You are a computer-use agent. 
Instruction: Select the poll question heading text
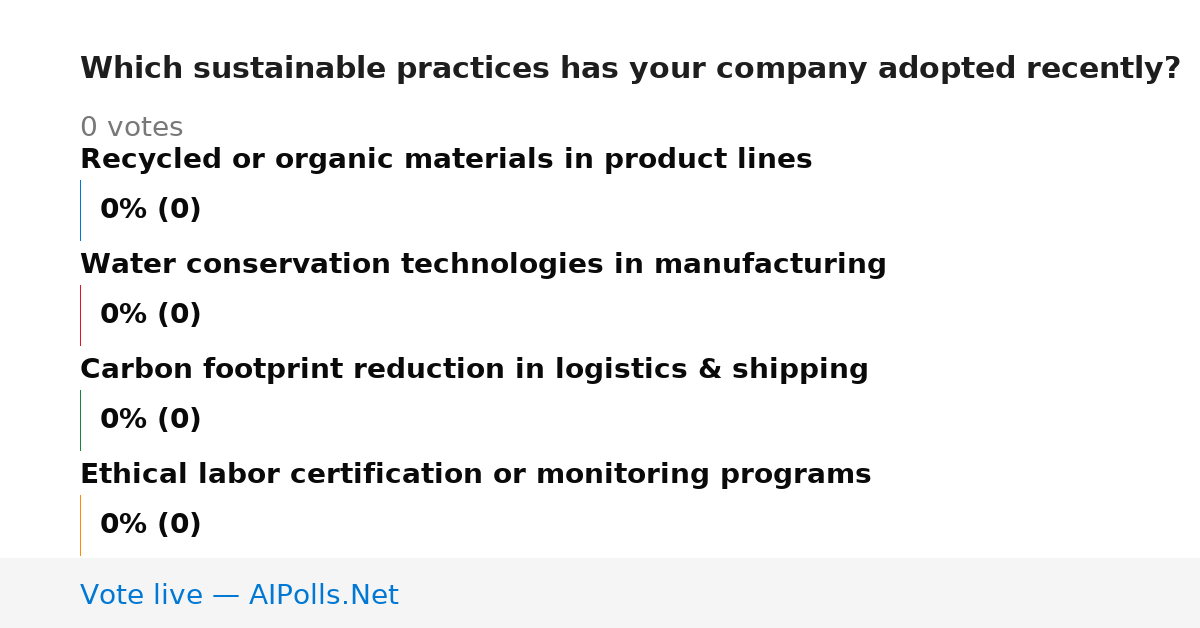click(x=630, y=69)
